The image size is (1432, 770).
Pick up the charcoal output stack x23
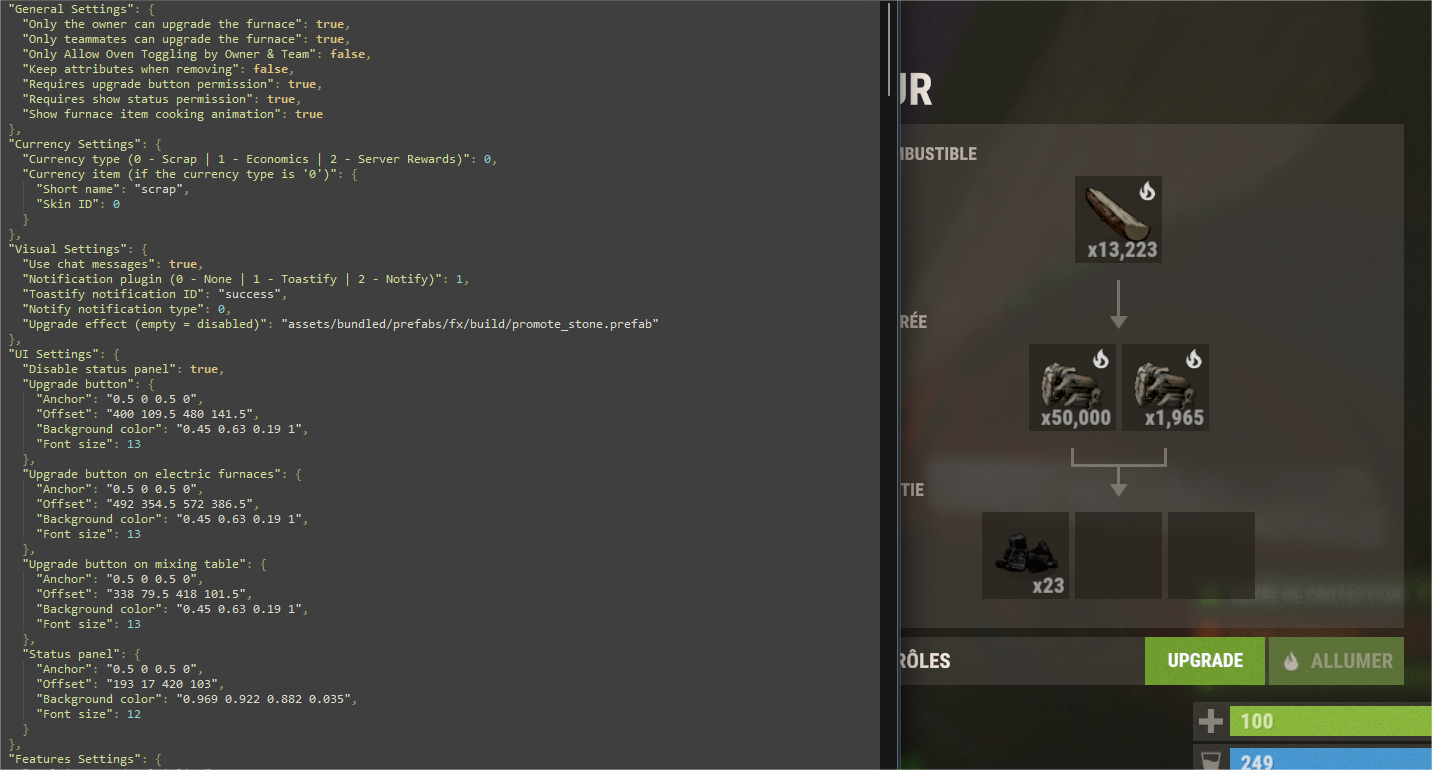(x=1025, y=555)
